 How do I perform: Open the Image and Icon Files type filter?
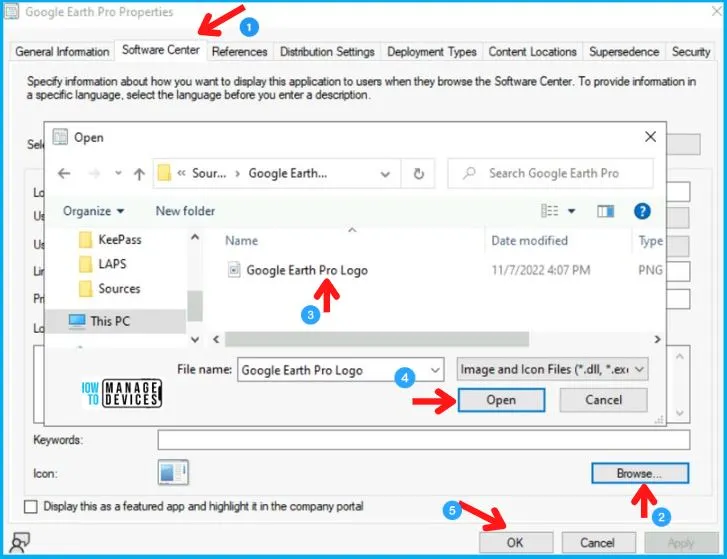click(x=552, y=369)
